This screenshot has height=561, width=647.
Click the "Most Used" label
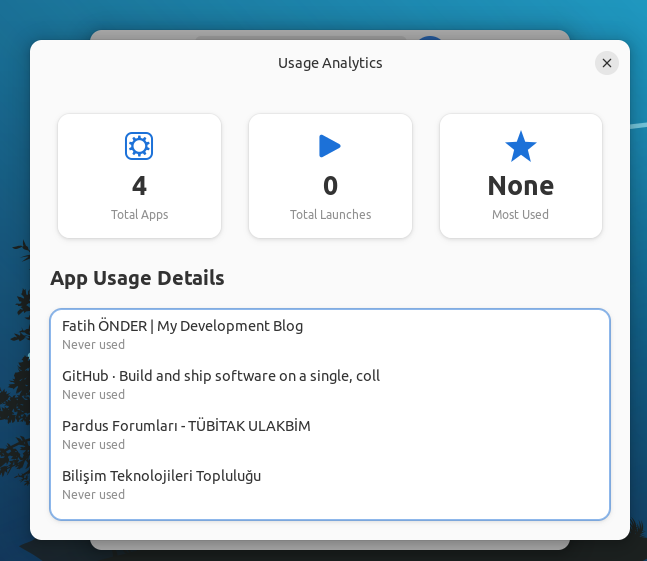(x=520, y=214)
